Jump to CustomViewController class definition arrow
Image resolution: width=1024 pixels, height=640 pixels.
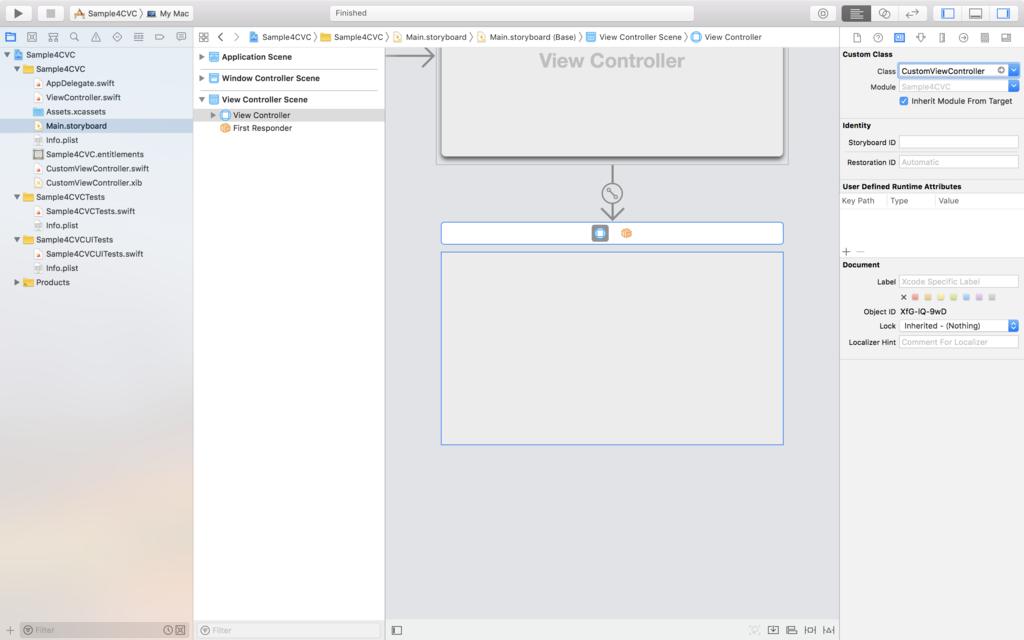point(1001,71)
